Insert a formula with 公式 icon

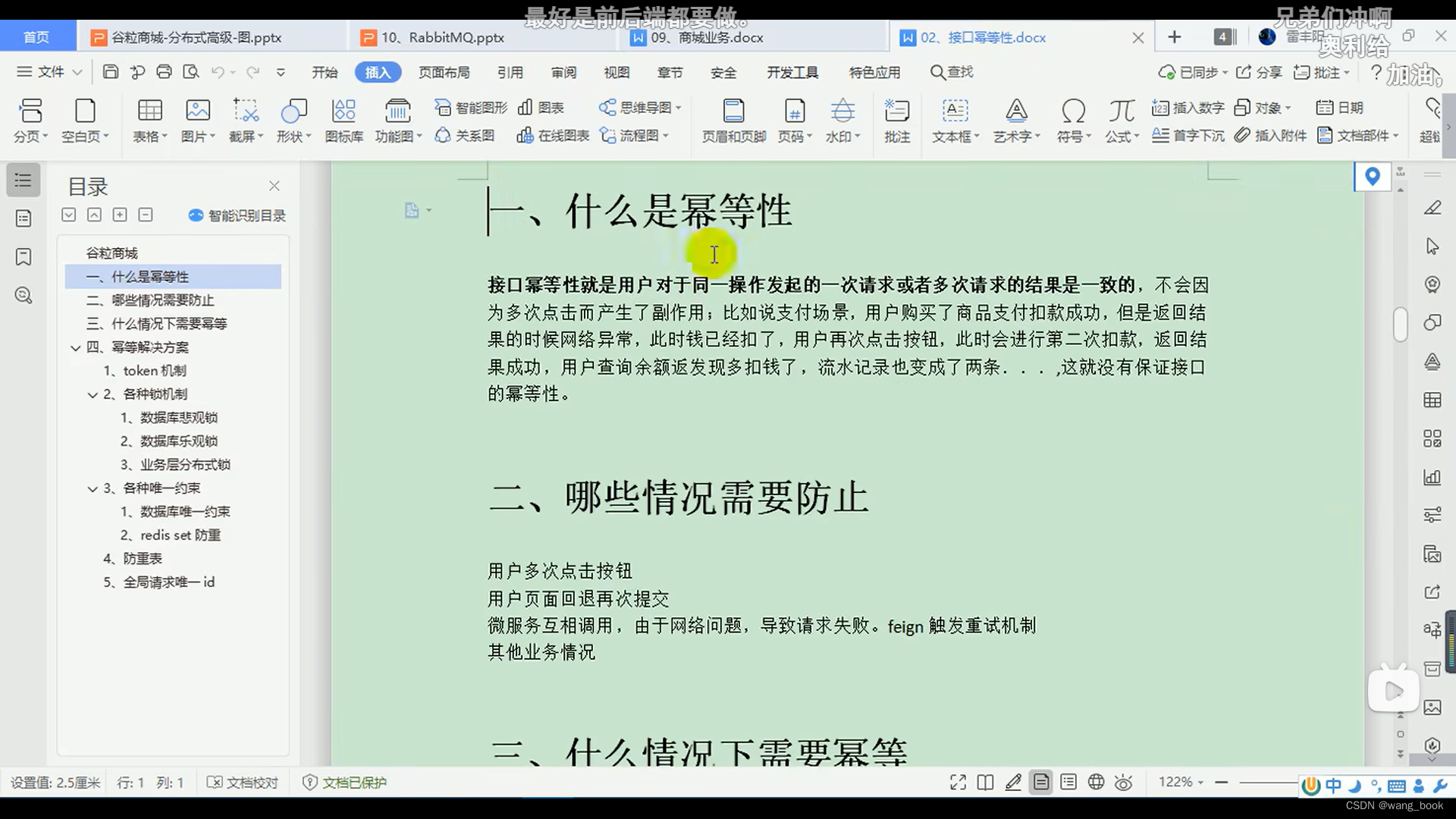[x=1121, y=121]
